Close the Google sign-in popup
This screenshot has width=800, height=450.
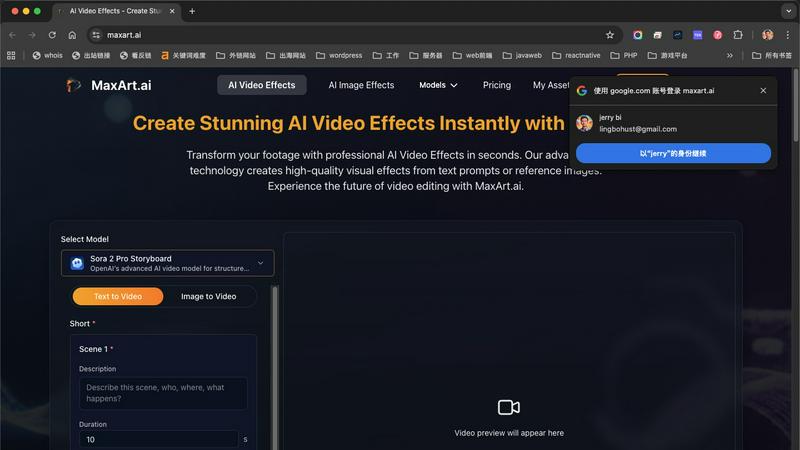(763, 90)
